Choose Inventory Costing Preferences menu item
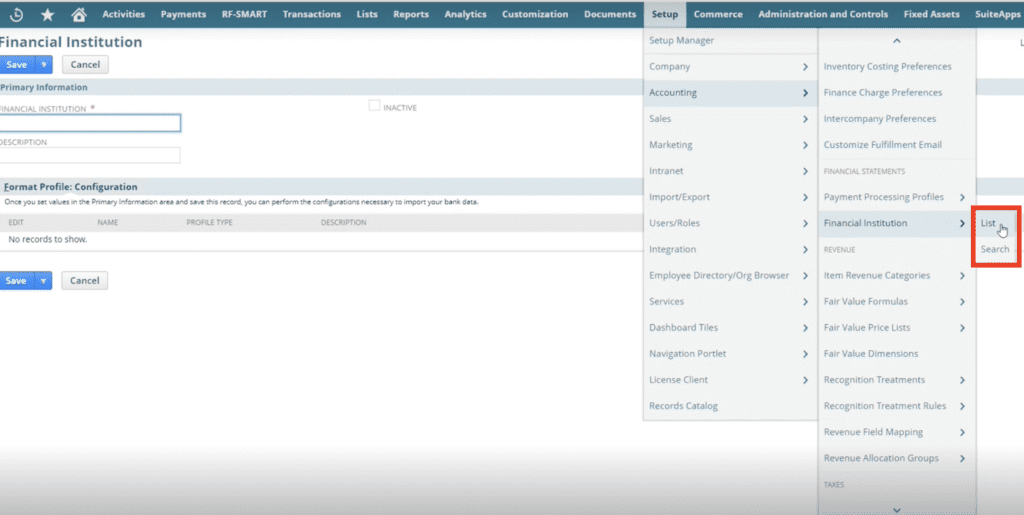Viewport: 1024px width, 515px height. (x=887, y=67)
